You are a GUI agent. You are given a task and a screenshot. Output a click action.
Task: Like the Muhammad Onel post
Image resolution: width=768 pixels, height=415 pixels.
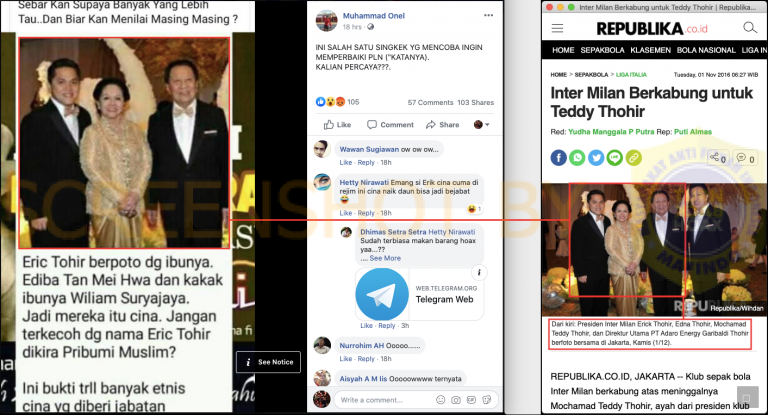pyautogui.click(x=337, y=124)
